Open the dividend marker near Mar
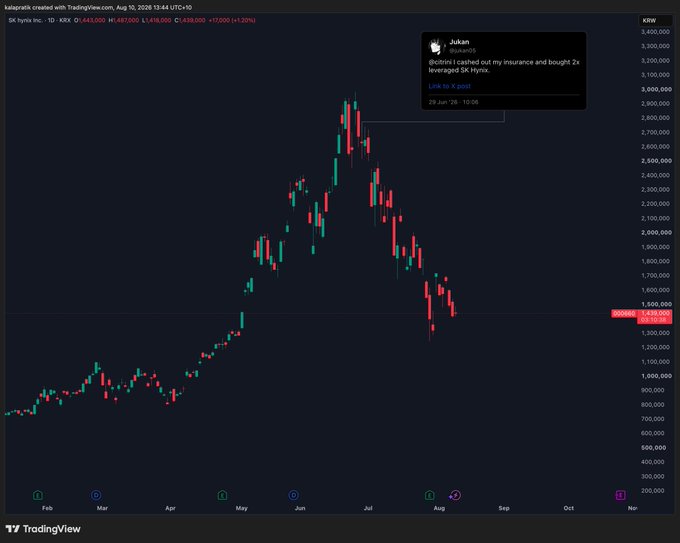The height and width of the screenshot is (543, 680). click(x=96, y=495)
